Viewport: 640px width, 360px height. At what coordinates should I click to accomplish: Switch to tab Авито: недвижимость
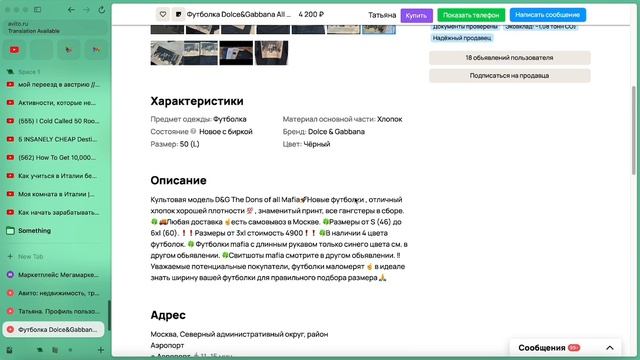54,293
